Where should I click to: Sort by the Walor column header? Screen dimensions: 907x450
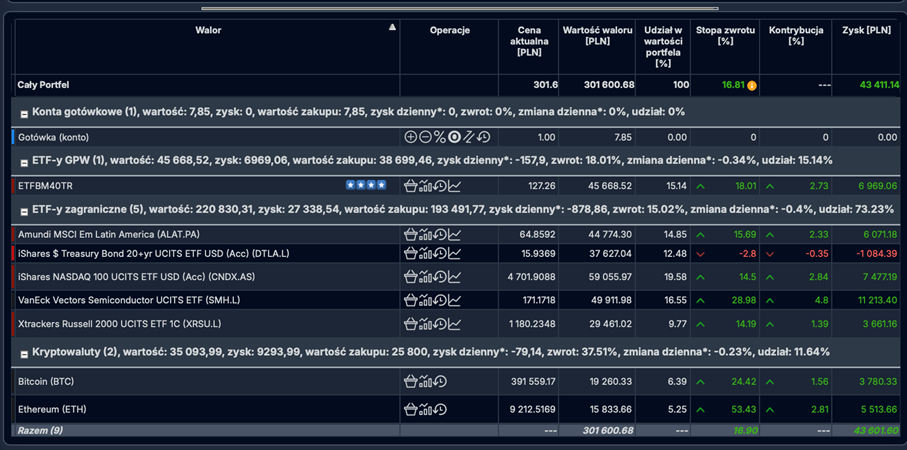tap(208, 30)
